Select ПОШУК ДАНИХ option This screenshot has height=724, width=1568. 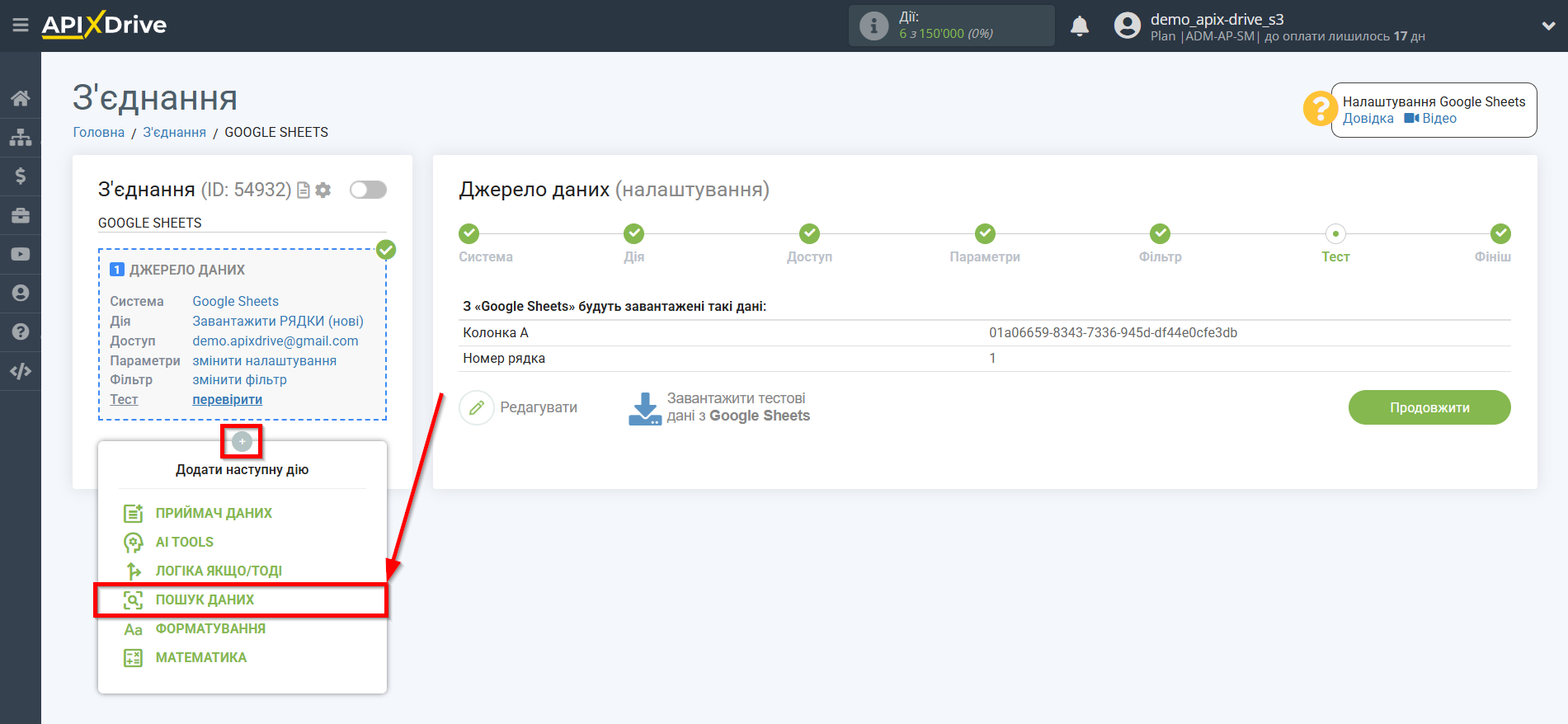[x=205, y=599]
